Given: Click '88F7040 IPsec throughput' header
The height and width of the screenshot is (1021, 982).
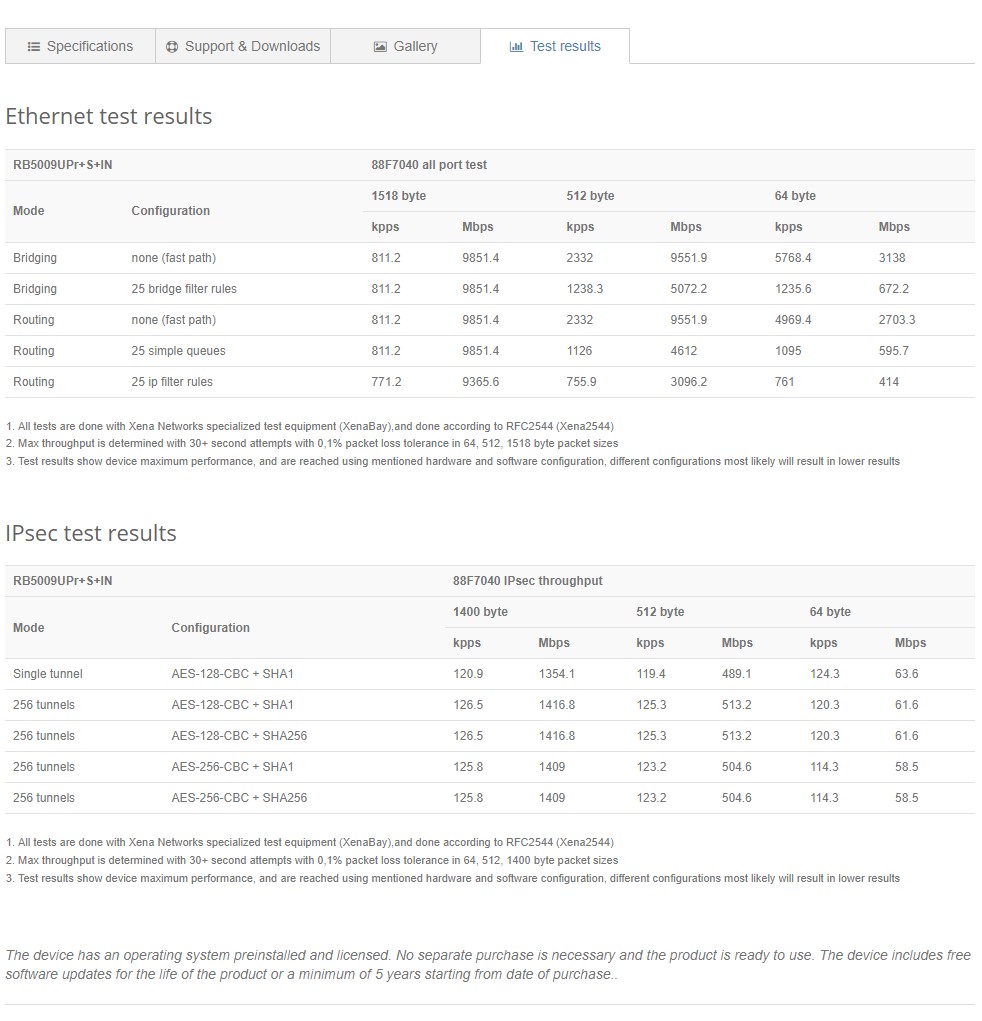Looking at the screenshot, I should pyautogui.click(x=527, y=581).
